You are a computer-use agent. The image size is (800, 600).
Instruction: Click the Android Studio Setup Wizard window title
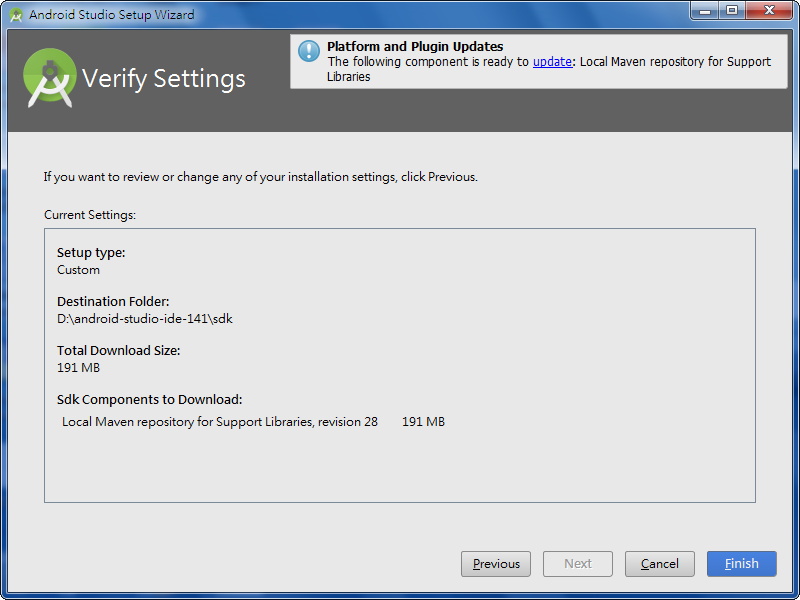[112, 15]
